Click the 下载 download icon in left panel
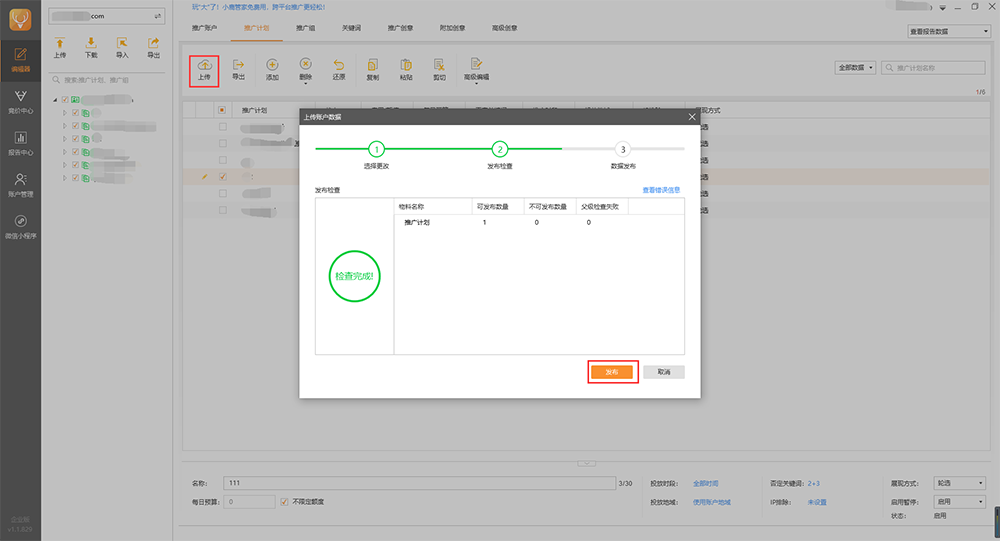 (x=91, y=48)
